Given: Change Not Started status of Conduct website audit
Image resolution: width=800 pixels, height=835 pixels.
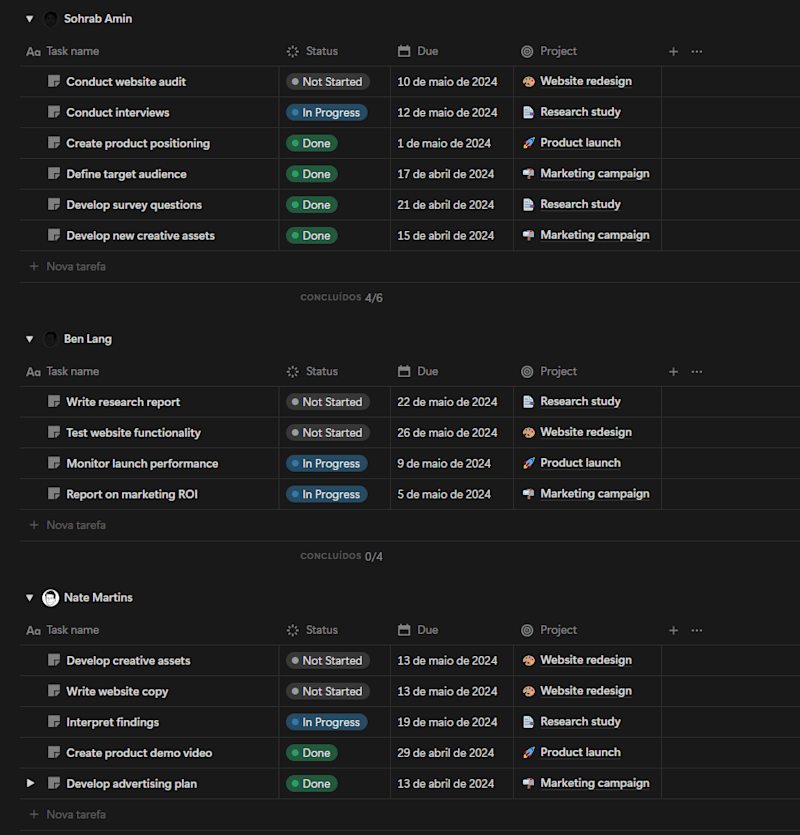Looking at the screenshot, I should (x=328, y=81).
